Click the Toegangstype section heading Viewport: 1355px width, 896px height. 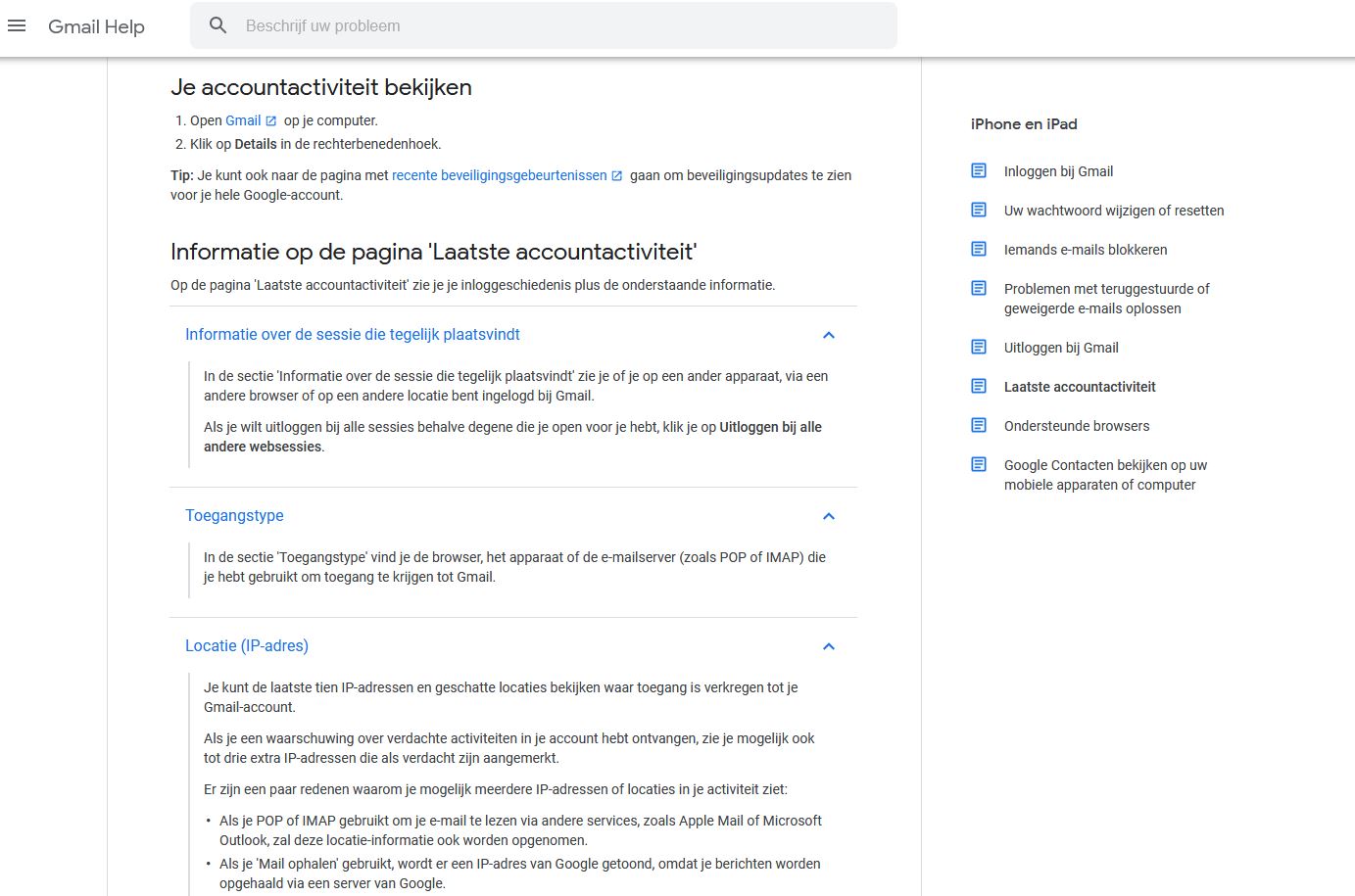[234, 515]
